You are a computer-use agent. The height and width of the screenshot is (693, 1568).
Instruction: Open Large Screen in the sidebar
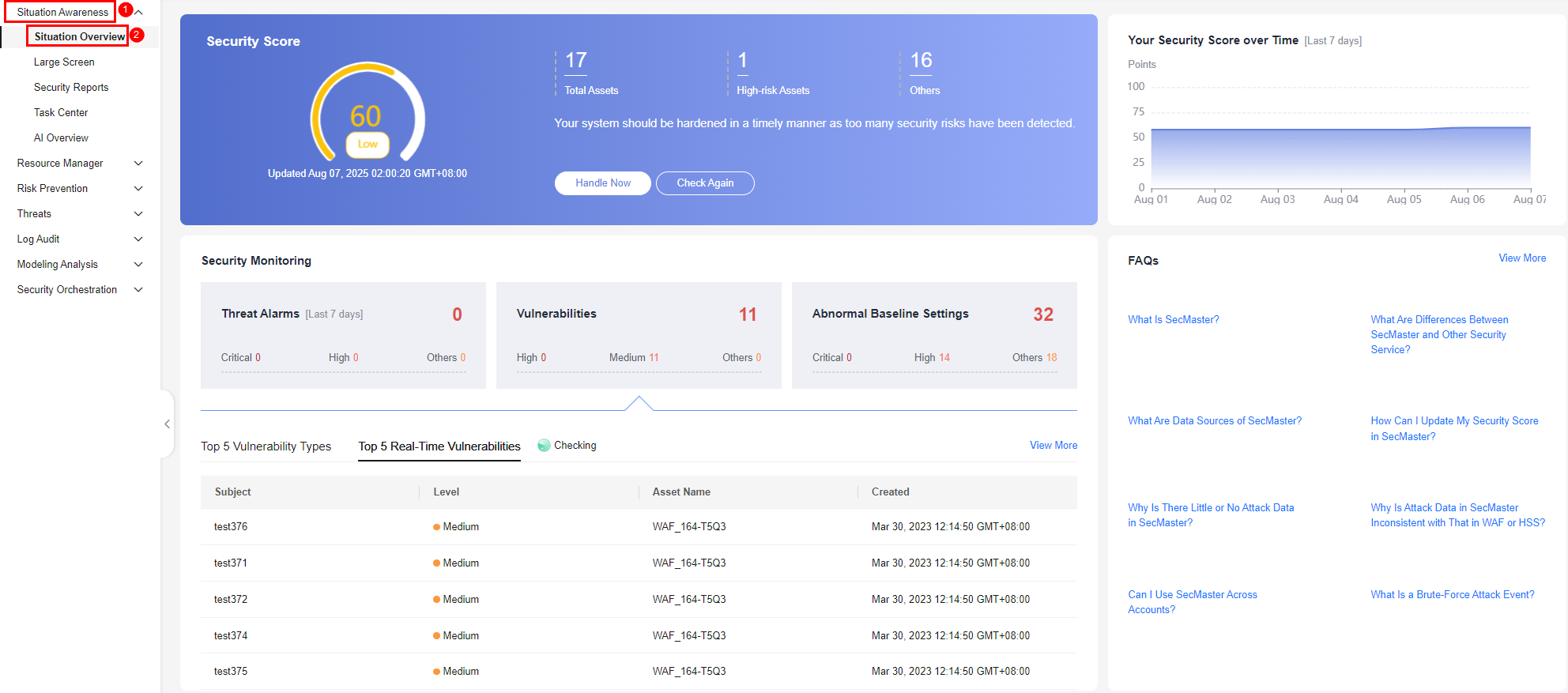pyautogui.click(x=64, y=62)
